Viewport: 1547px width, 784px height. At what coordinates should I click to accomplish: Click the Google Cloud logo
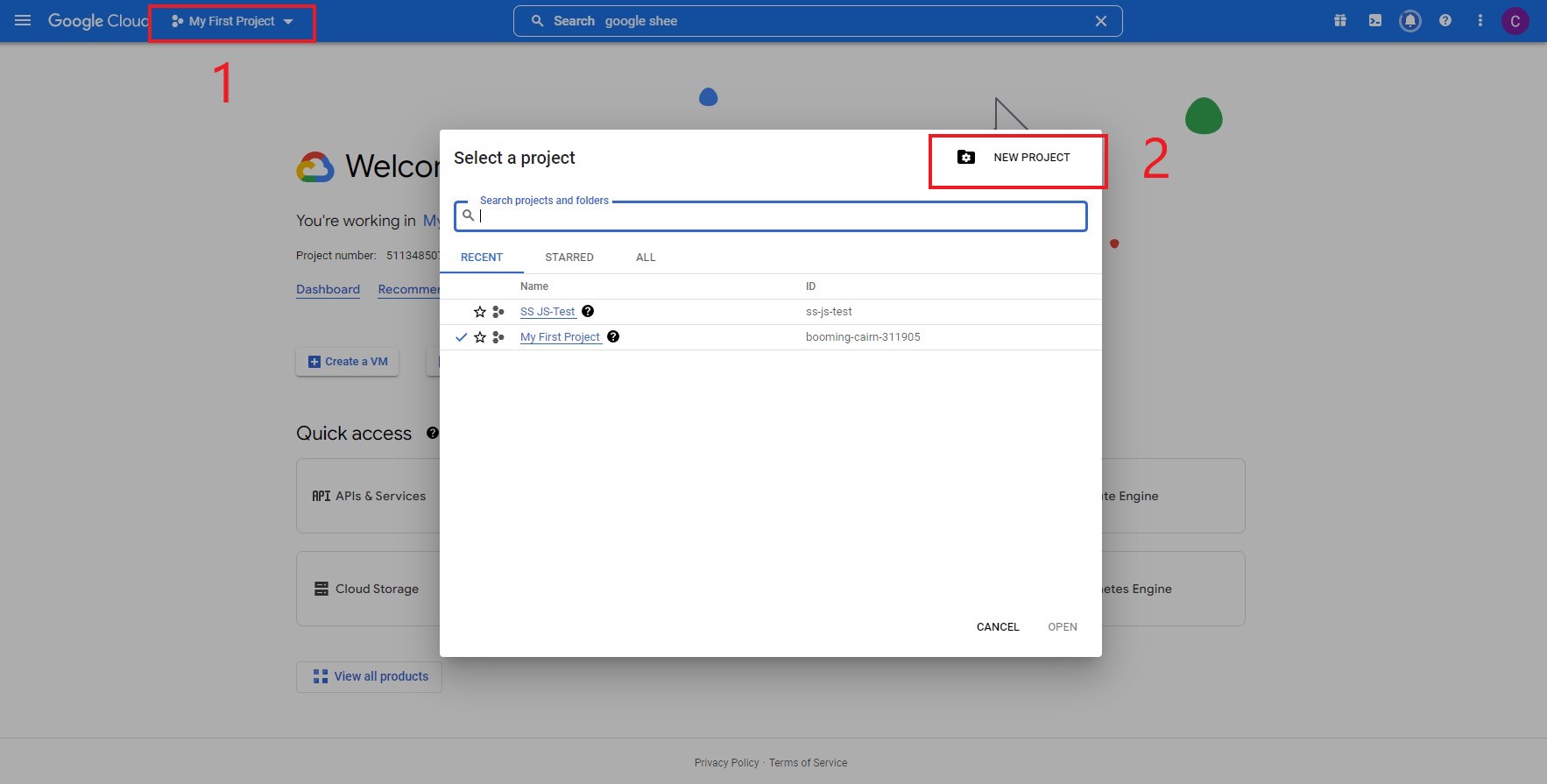[98, 21]
